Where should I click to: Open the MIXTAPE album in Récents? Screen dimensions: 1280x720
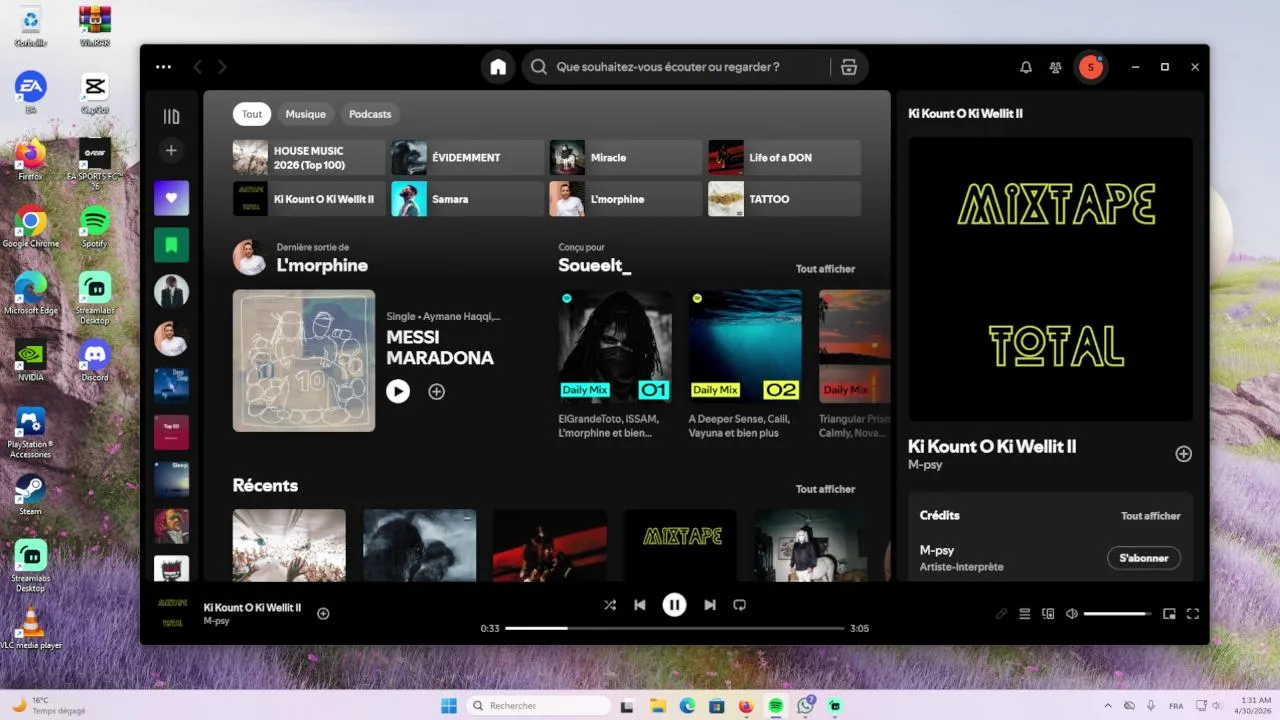(x=680, y=545)
